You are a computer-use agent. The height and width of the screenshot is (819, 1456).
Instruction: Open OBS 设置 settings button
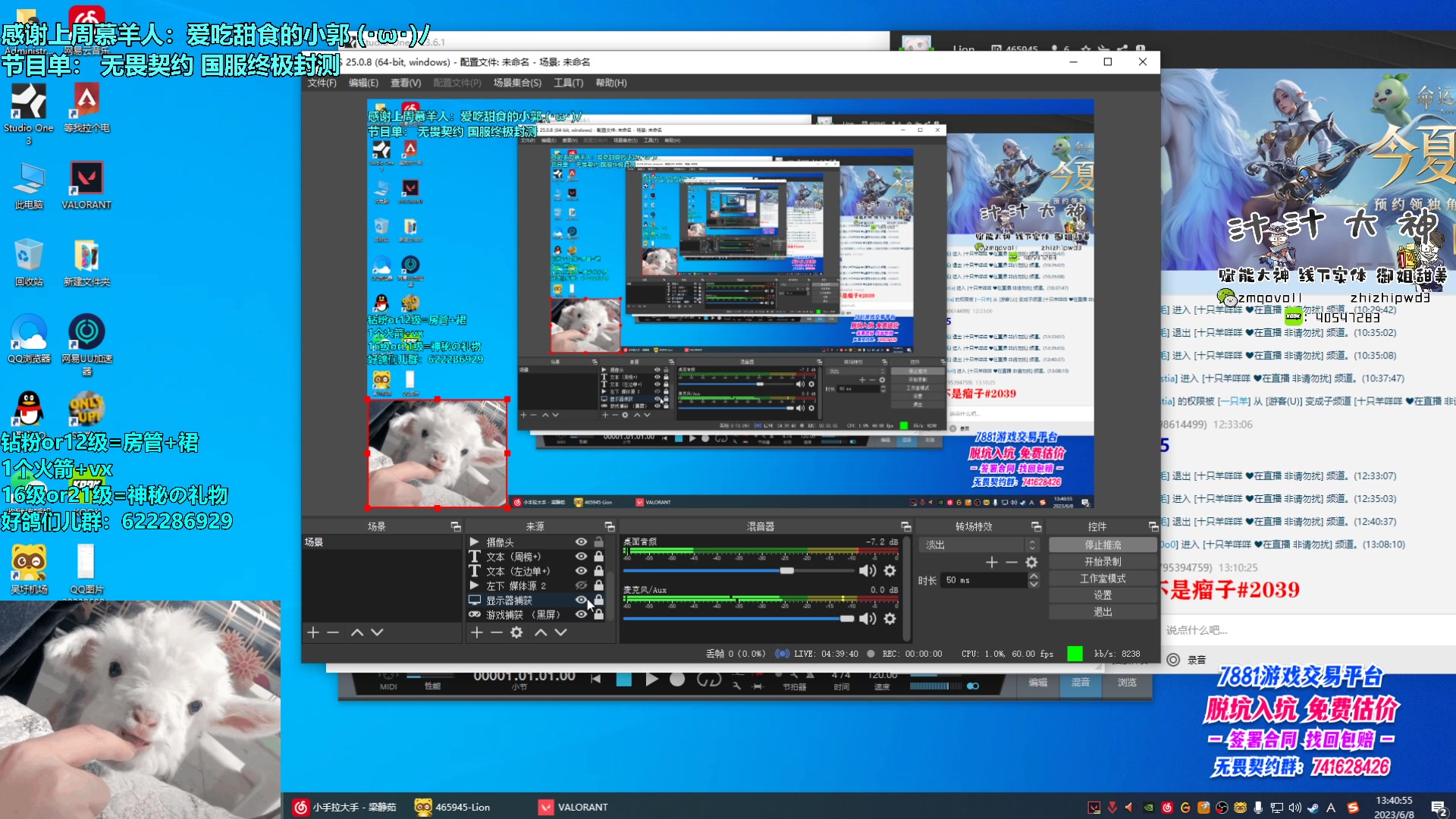click(x=1103, y=595)
